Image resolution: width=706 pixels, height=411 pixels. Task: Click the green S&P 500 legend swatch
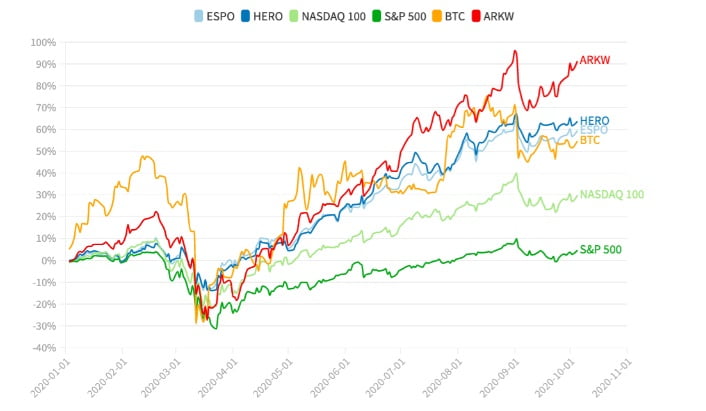[x=375, y=16]
